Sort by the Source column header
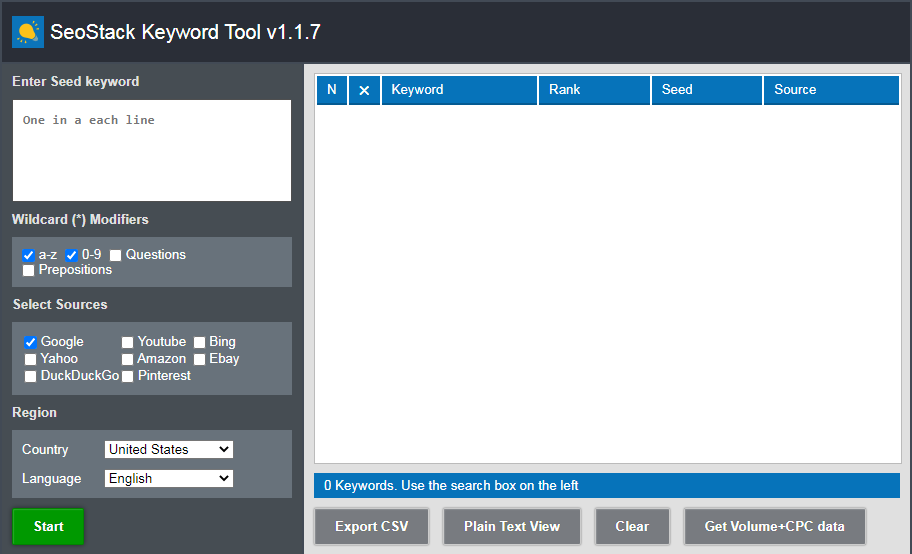Viewport: 912px width, 554px height. (831, 90)
